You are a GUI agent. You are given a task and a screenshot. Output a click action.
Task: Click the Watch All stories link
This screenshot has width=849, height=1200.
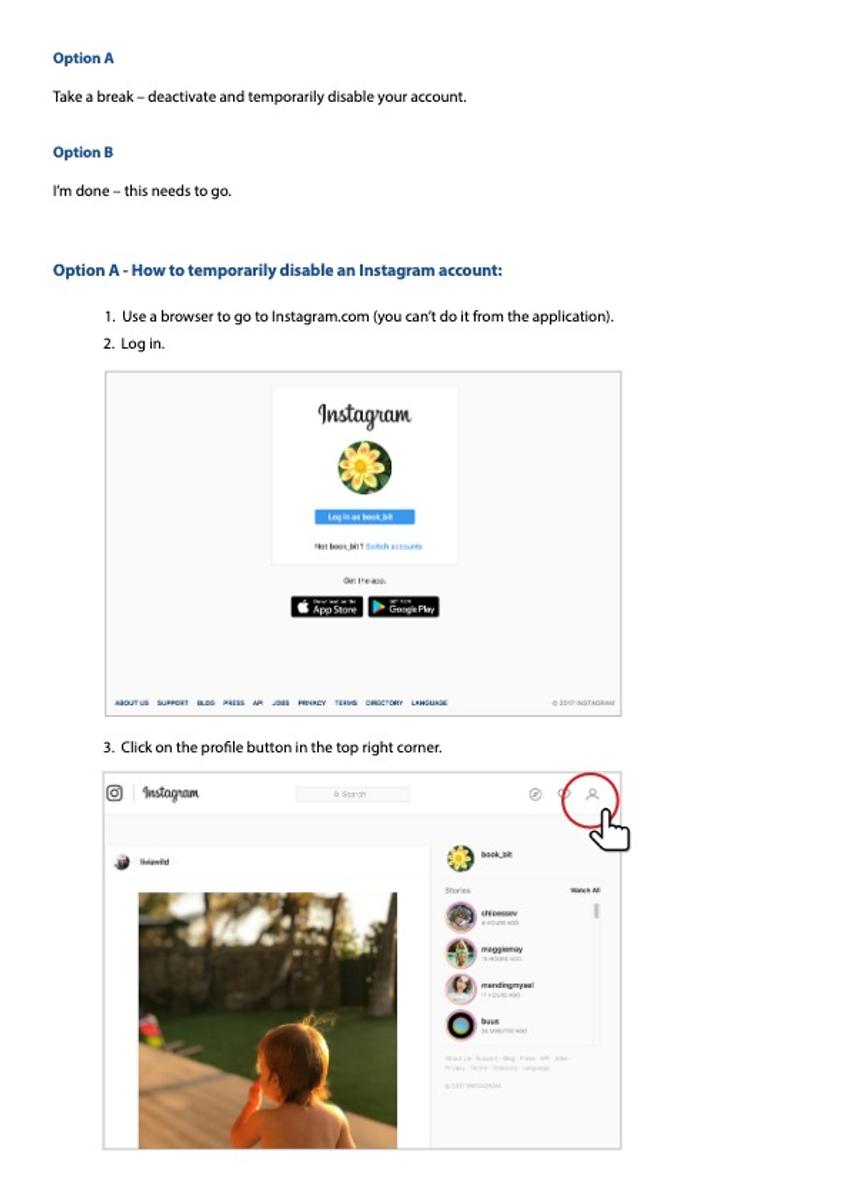point(585,890)
